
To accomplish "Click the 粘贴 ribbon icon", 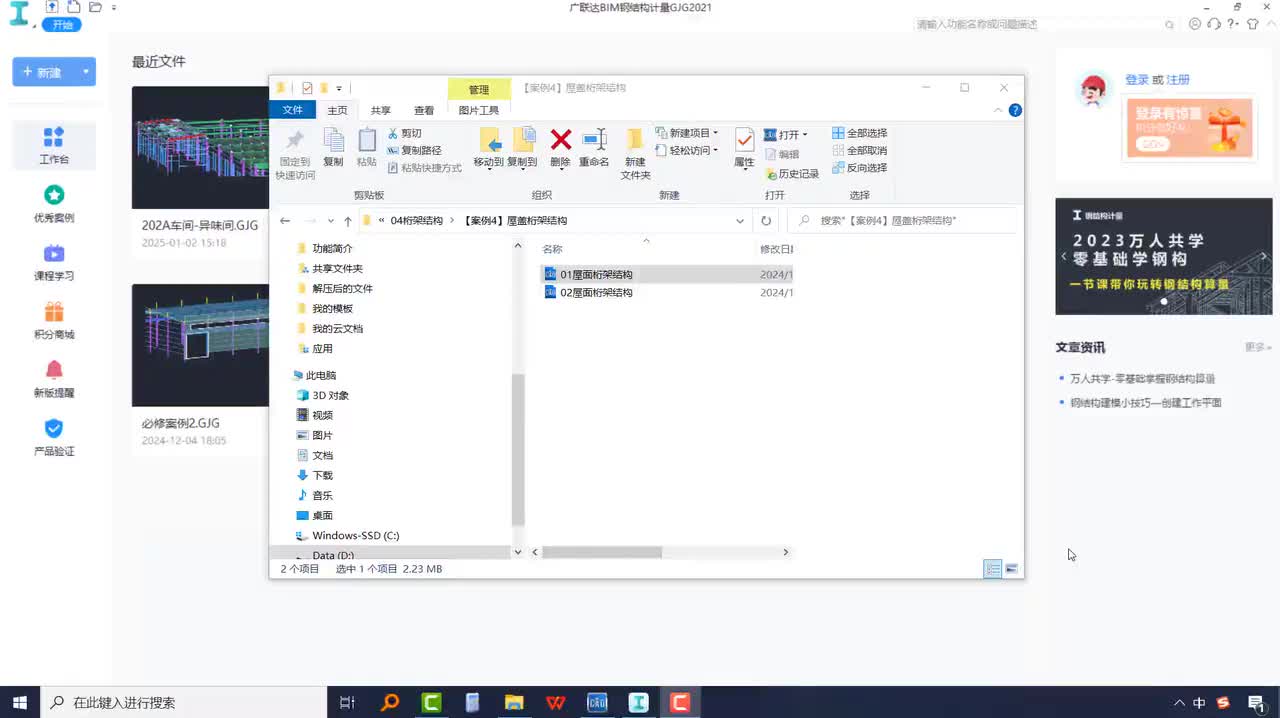I will (x=367, y=140).
